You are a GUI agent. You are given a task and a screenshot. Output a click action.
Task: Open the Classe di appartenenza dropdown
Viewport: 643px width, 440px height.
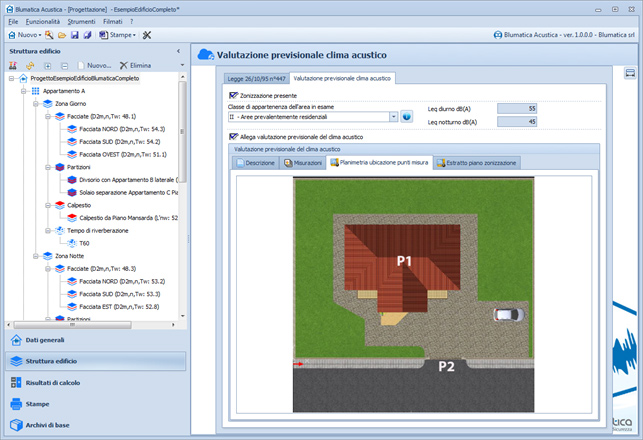(394, 117)
